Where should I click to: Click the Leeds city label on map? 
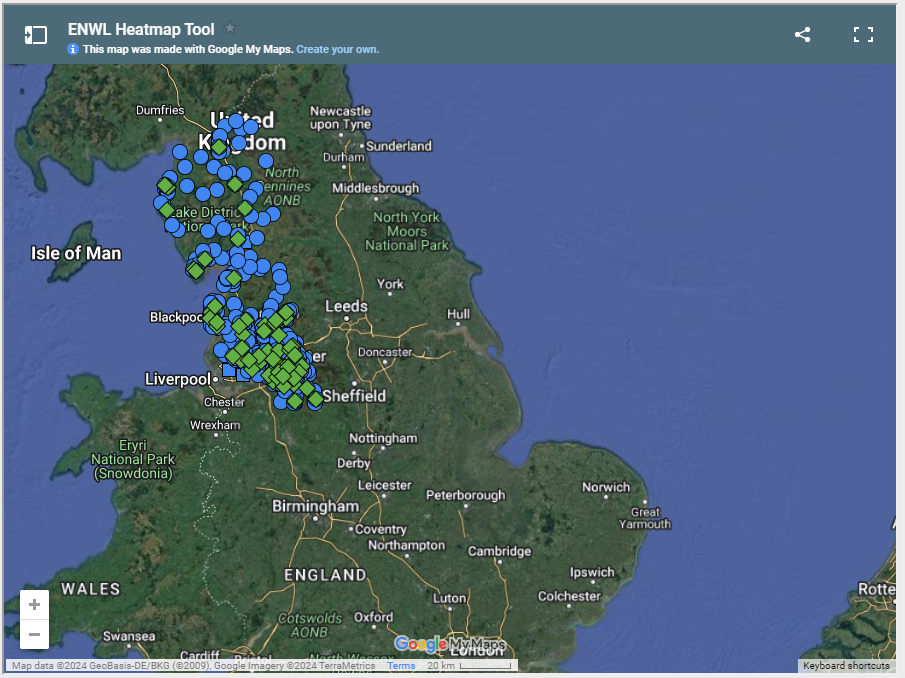pos(346,306)
